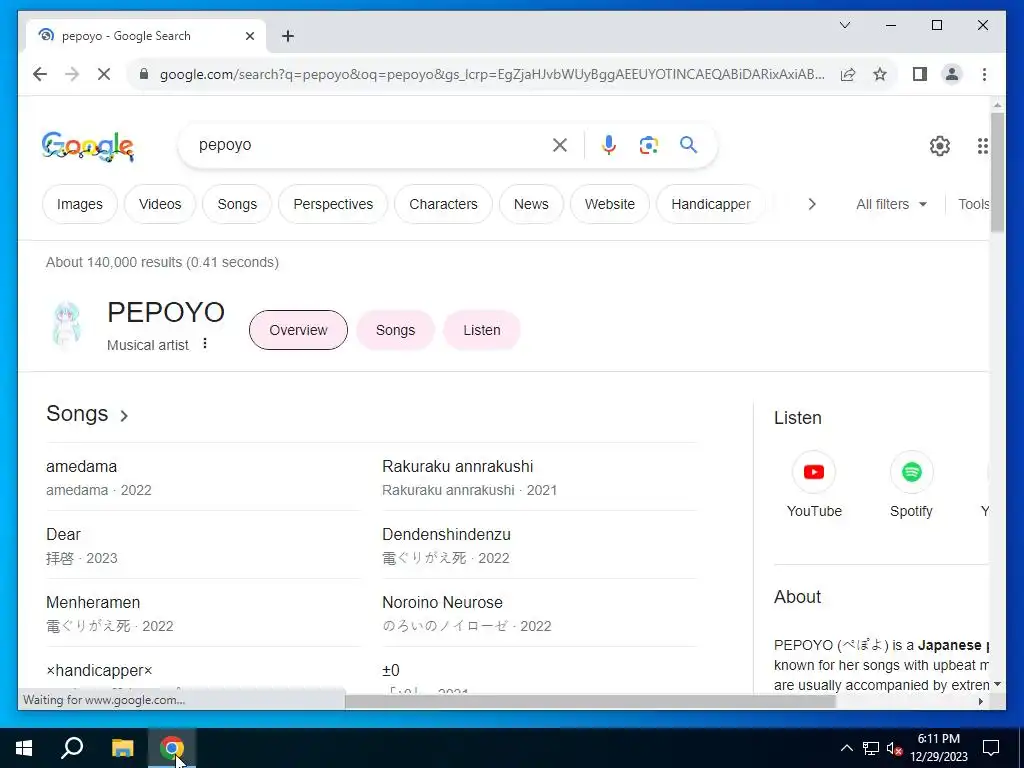This screenshot has width=1024, height=768.
Task: Open the song Menheramen
Action: tap(93, 603)
